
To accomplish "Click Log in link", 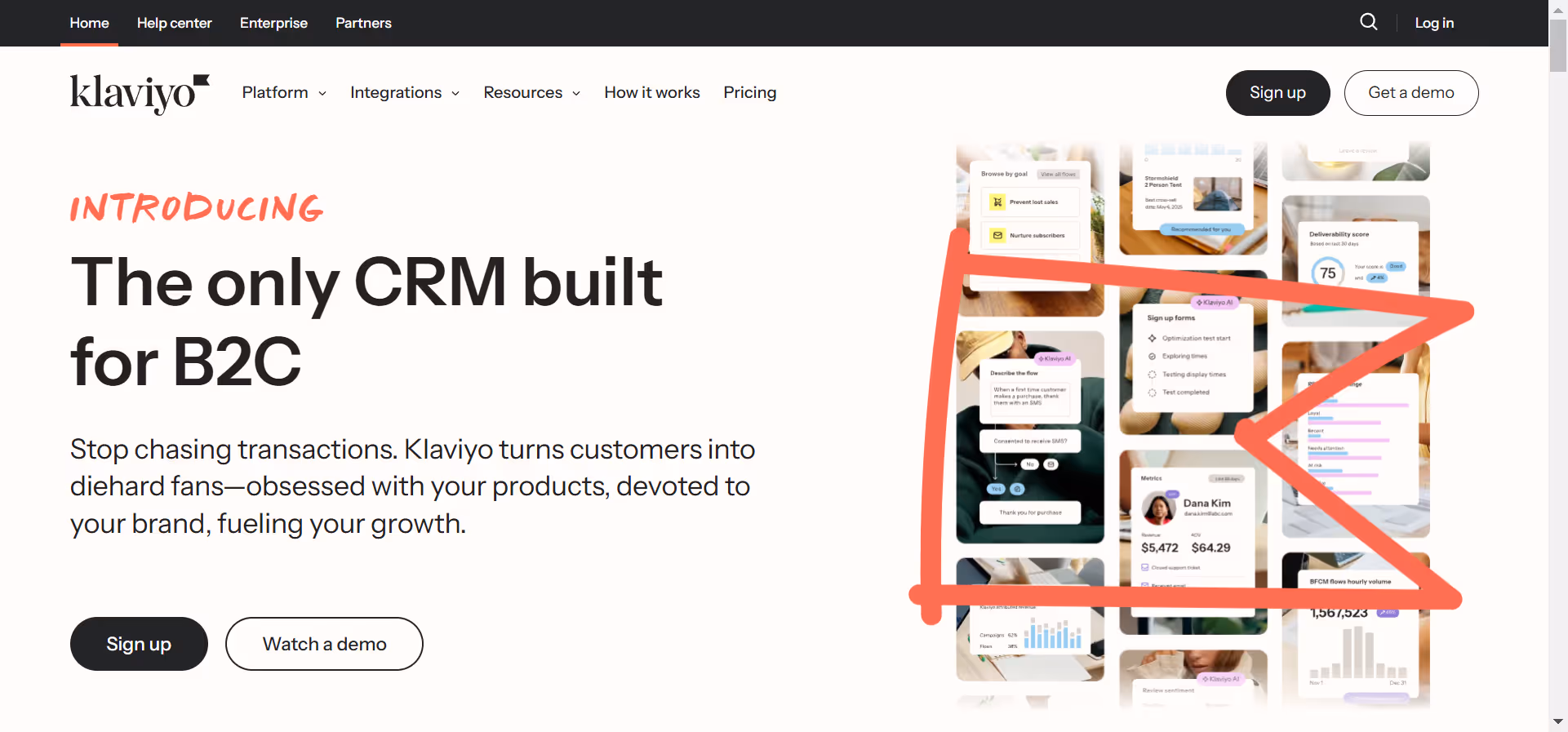I will tap(1434, 23).
